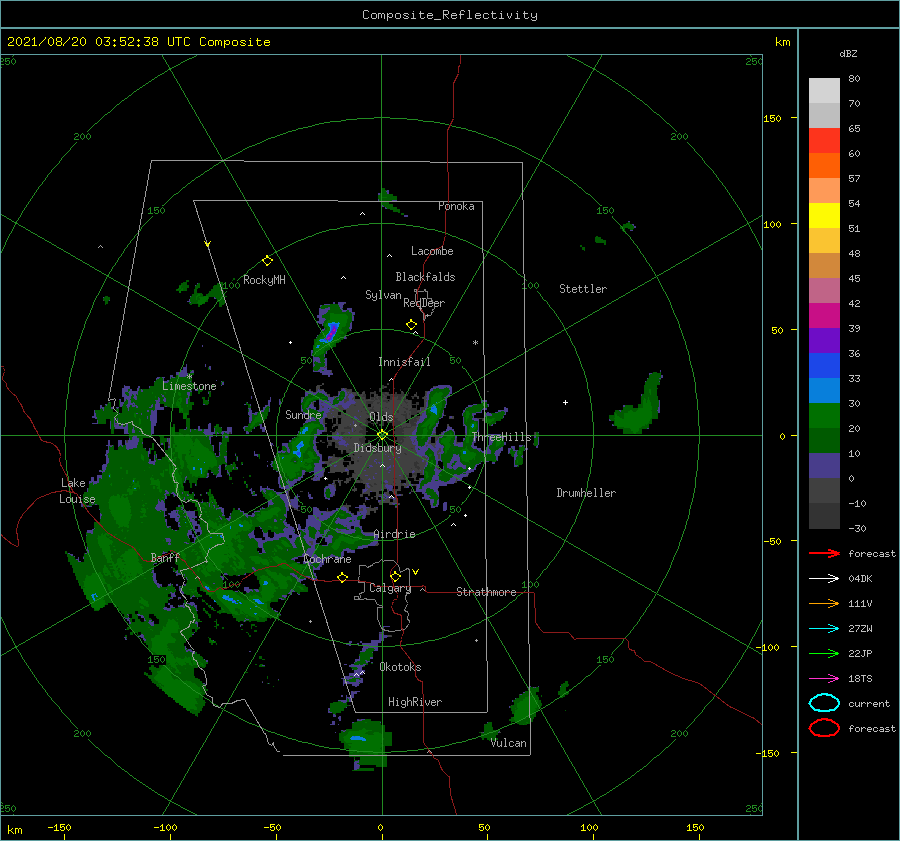The height and width of the screenshot is (841, 900).
Task: Click the Blackfalds city label
Action: (425, 277)
